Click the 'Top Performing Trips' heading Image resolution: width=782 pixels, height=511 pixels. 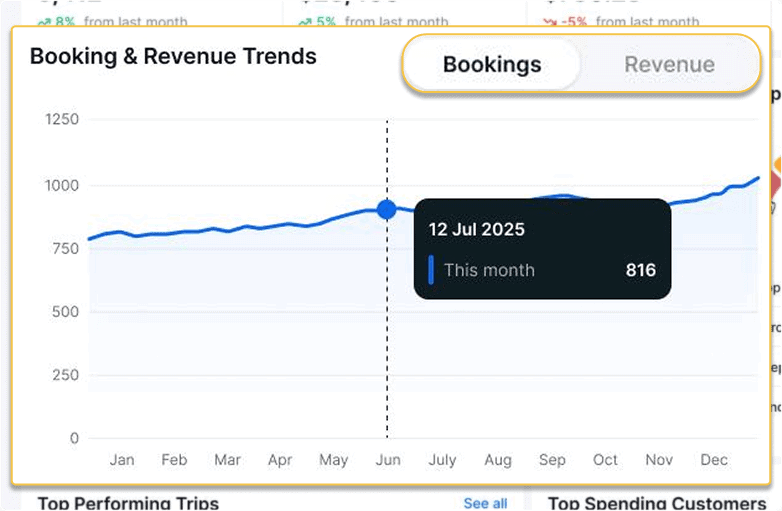pos(128,503)
